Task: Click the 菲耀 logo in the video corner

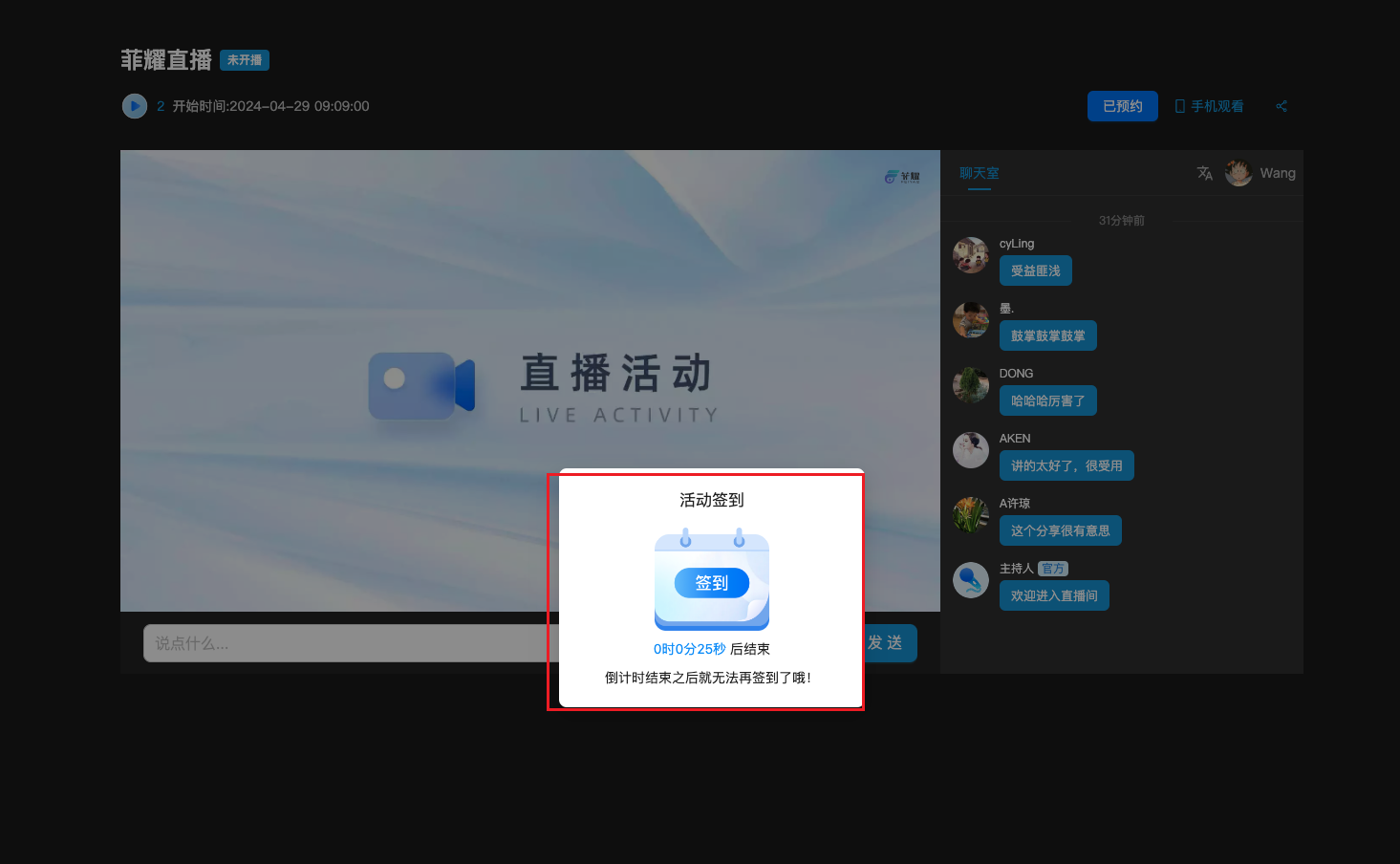Action: (x=902, y=177)
